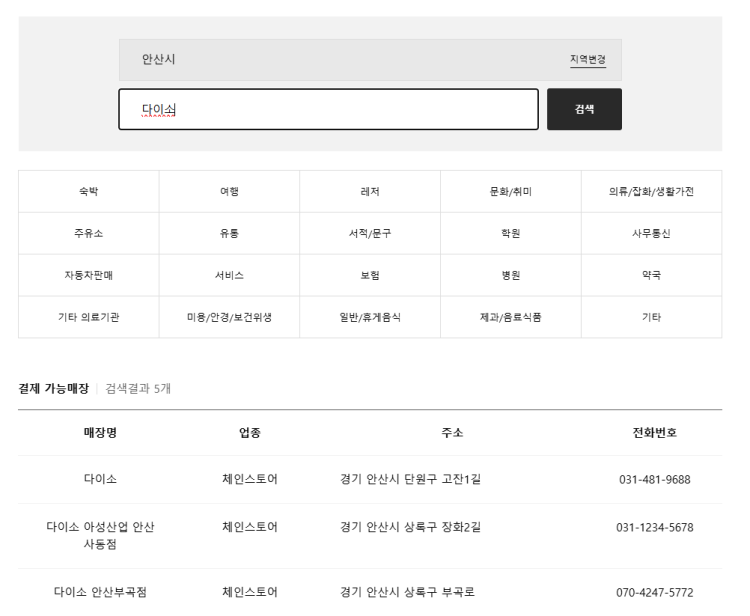This screenshot has width=750, height=616.
Task: Select the 숙박 category
Action: click(x=88, y=191)
